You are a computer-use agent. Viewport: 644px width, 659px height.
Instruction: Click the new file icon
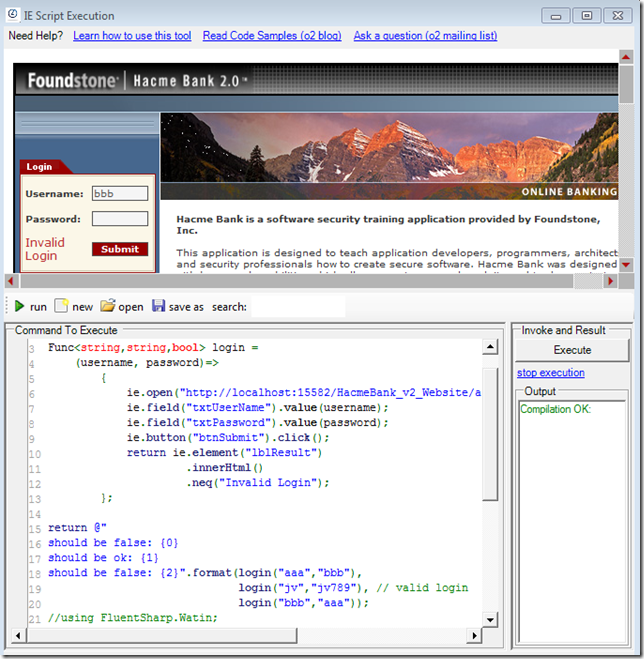61,306
